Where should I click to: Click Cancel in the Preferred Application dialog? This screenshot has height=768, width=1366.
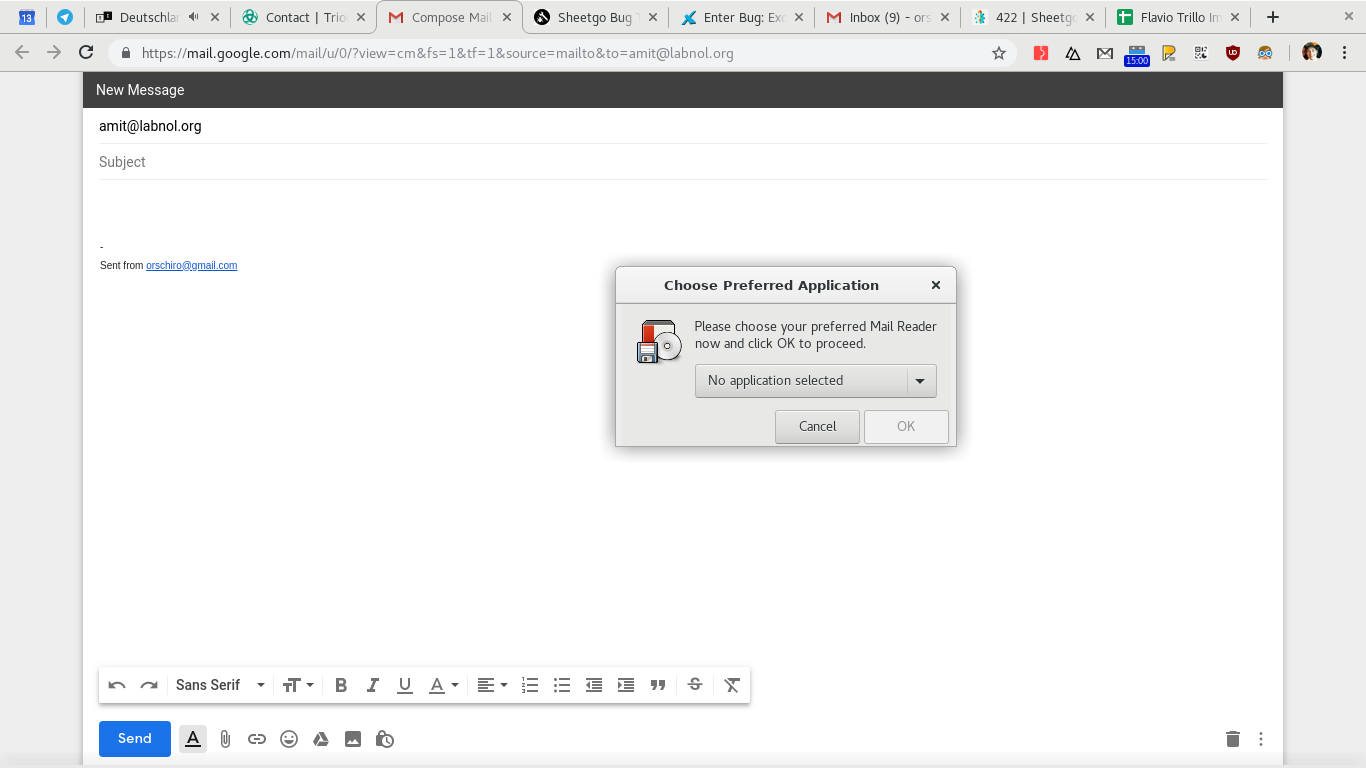pos(817,426)
